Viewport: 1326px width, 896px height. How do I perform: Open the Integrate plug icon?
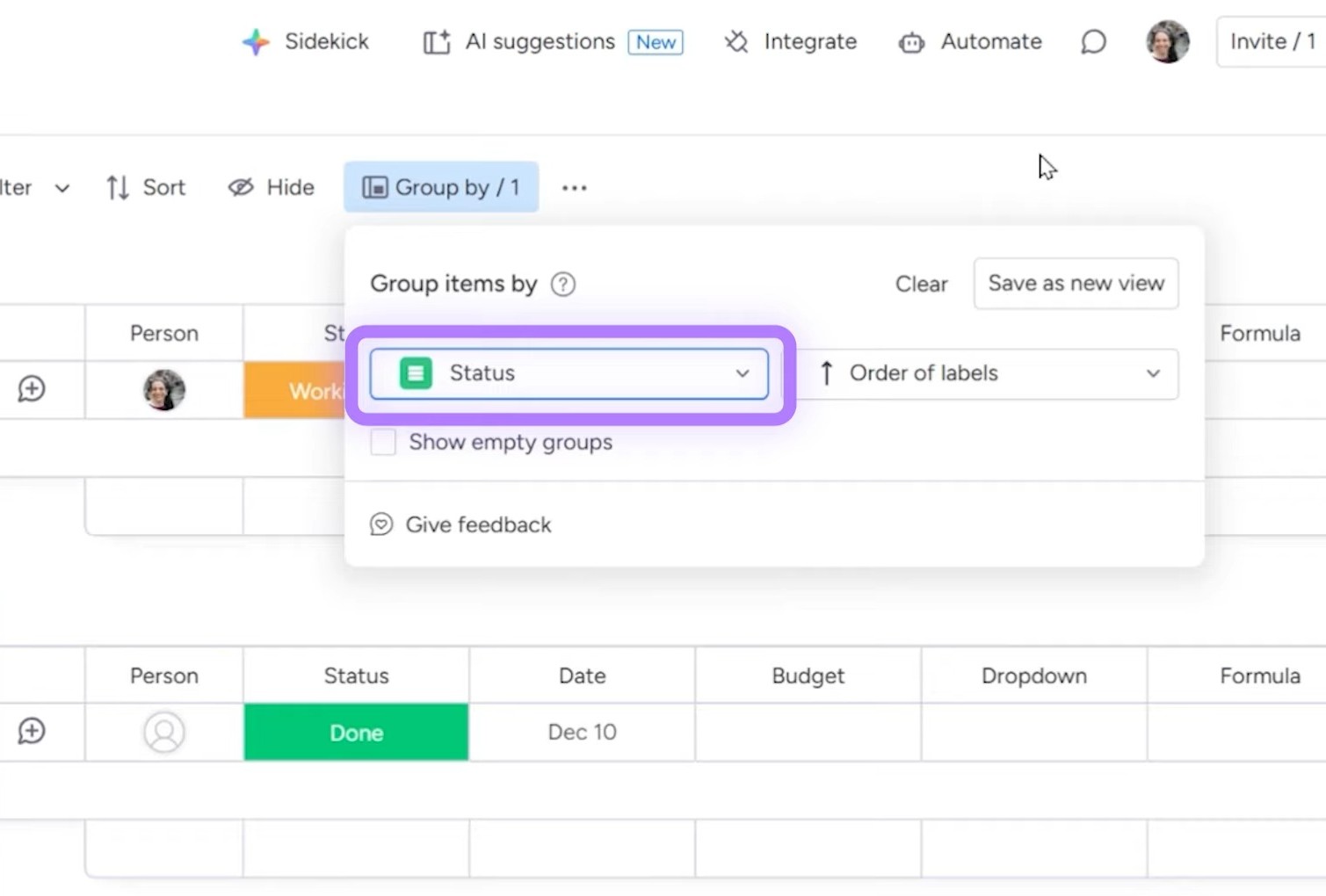click(736, 42)
